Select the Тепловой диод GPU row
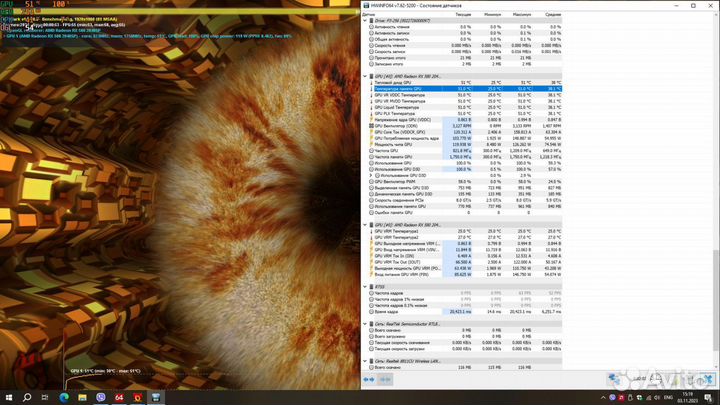This screenshot has width=720, height=405. (x=465, y=83)
